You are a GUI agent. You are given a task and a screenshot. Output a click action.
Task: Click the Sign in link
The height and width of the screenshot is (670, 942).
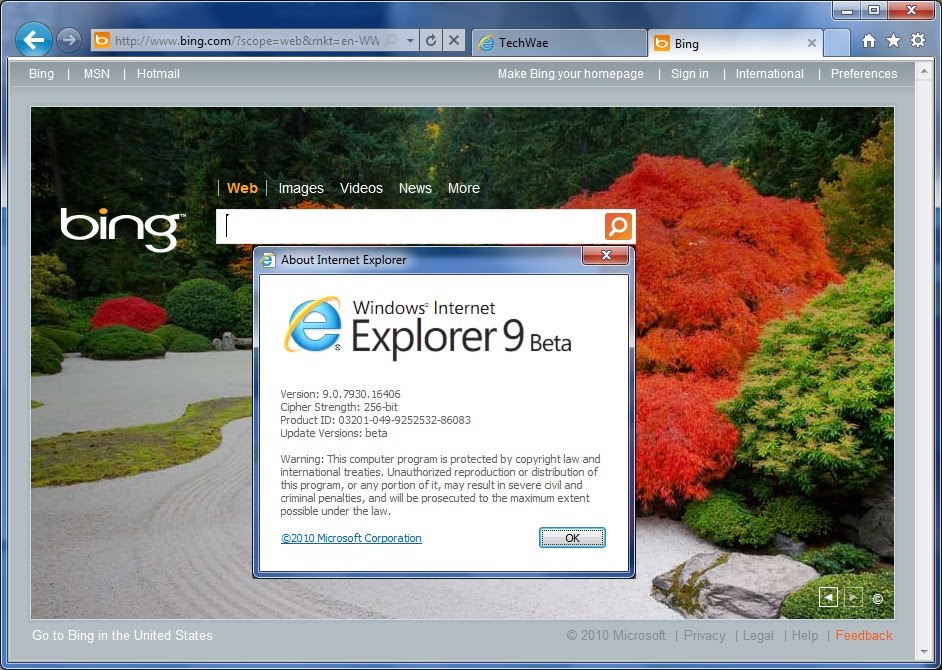690,74
